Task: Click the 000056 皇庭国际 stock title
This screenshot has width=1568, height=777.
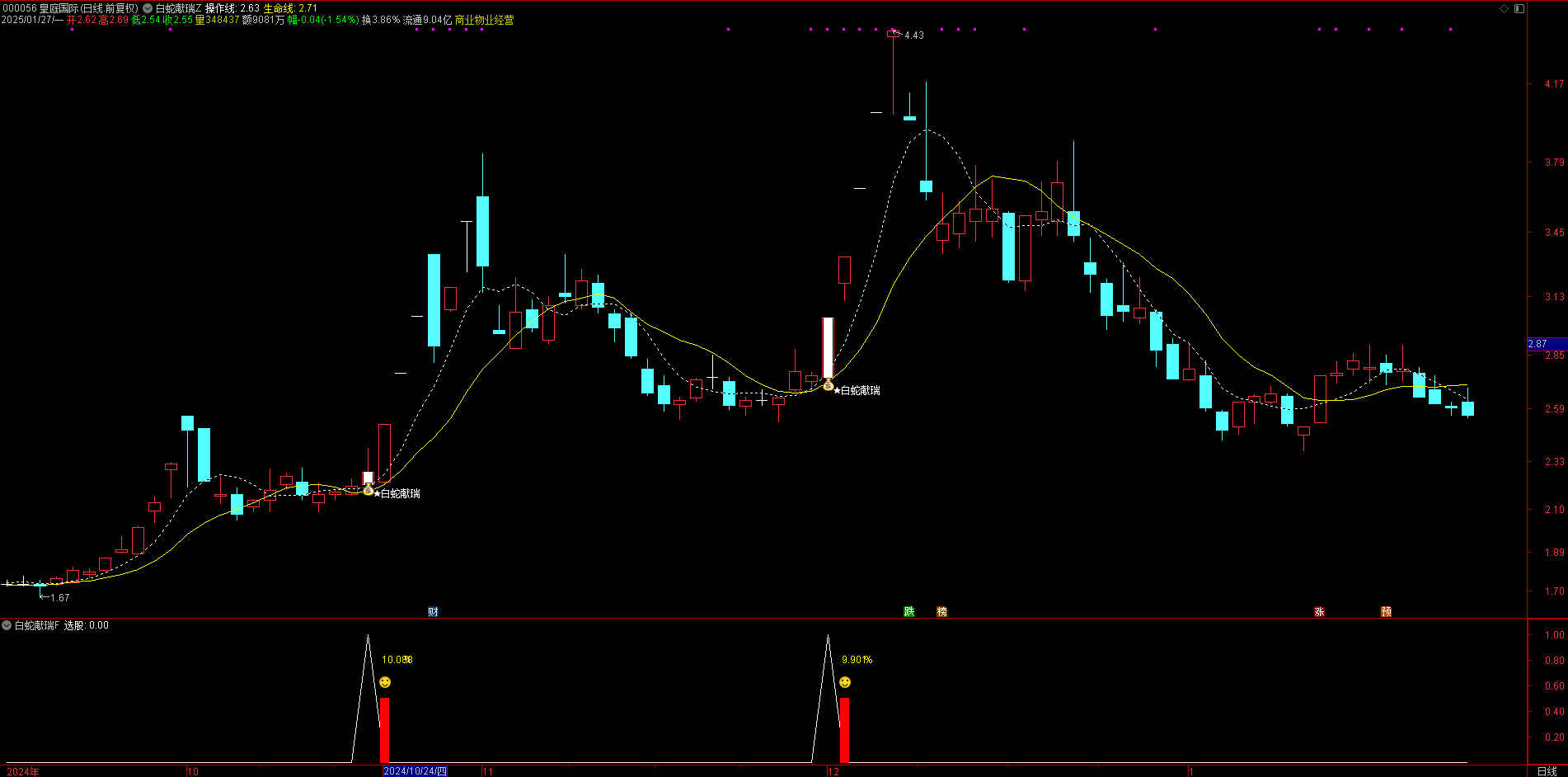Action: coord(70,8)
